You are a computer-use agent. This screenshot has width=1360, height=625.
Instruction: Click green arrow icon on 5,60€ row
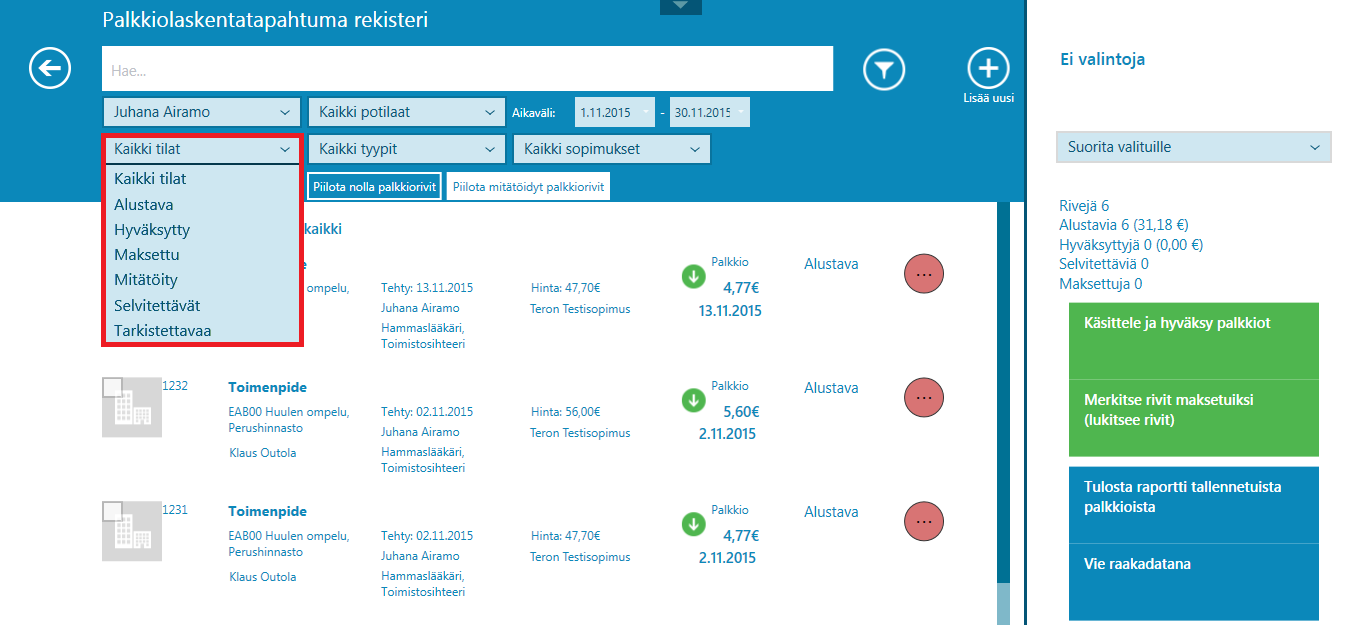[x=693, y=400]
